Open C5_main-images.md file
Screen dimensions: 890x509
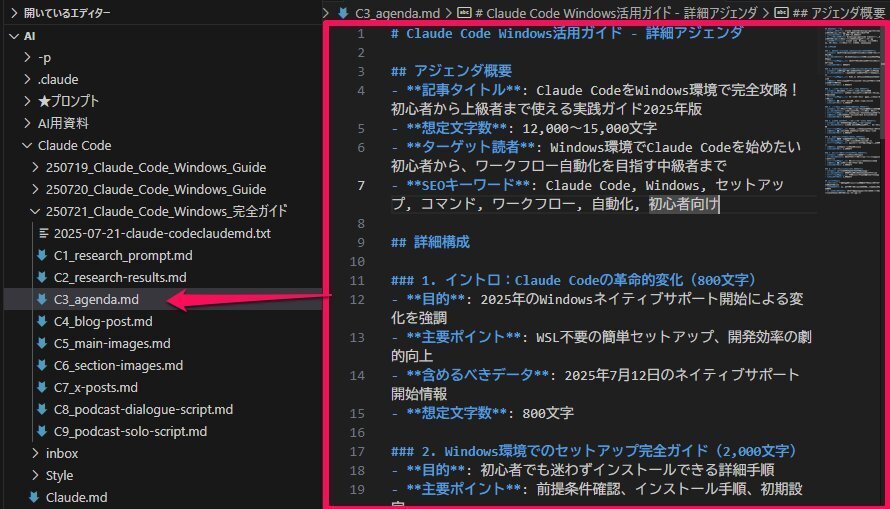tap(112, 344)
